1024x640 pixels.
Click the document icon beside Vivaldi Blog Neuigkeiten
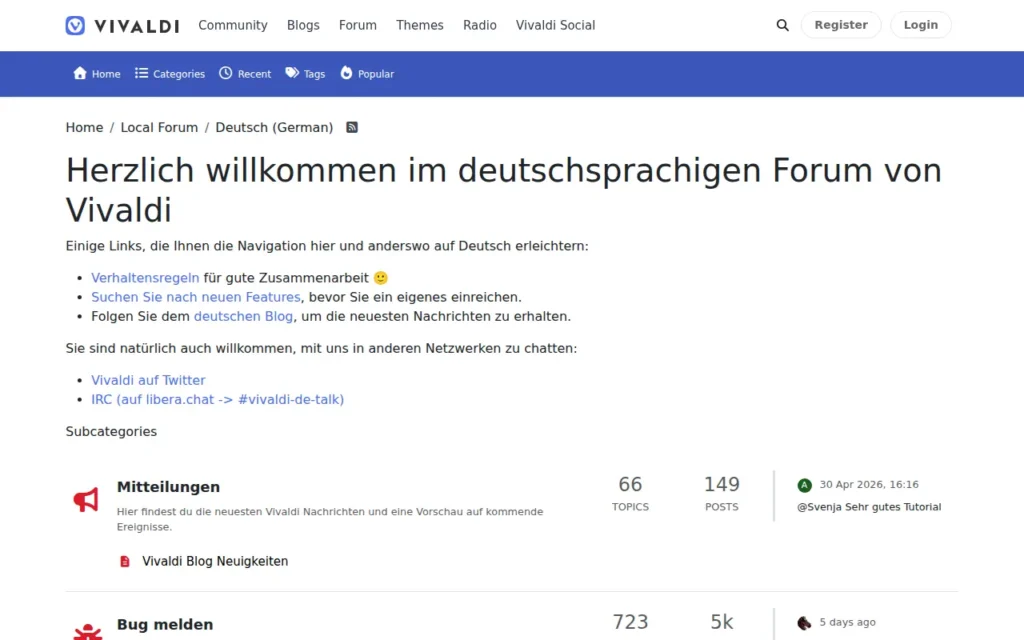tap(125, 562)
